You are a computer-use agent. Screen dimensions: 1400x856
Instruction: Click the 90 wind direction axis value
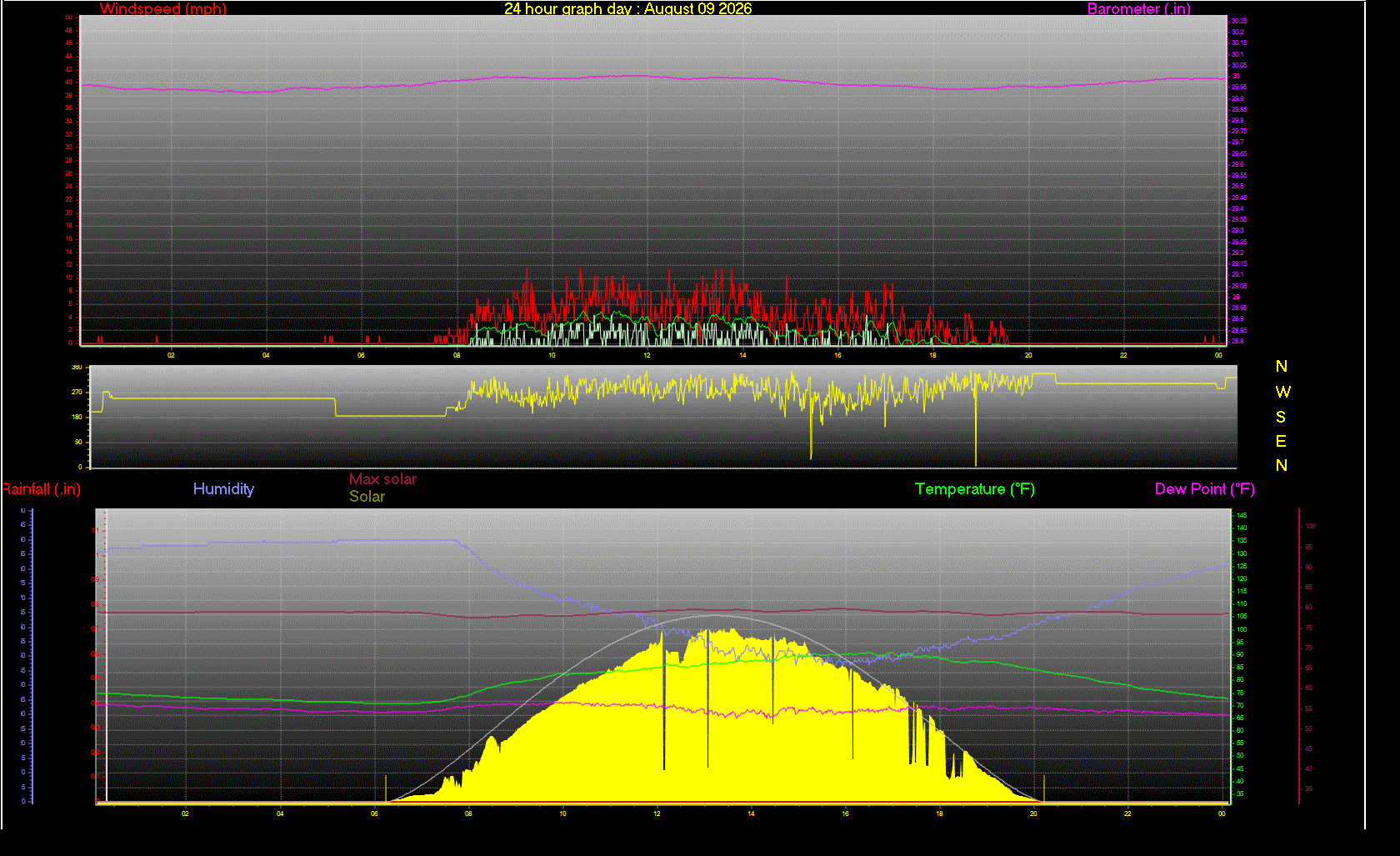(x=79, y=442)
